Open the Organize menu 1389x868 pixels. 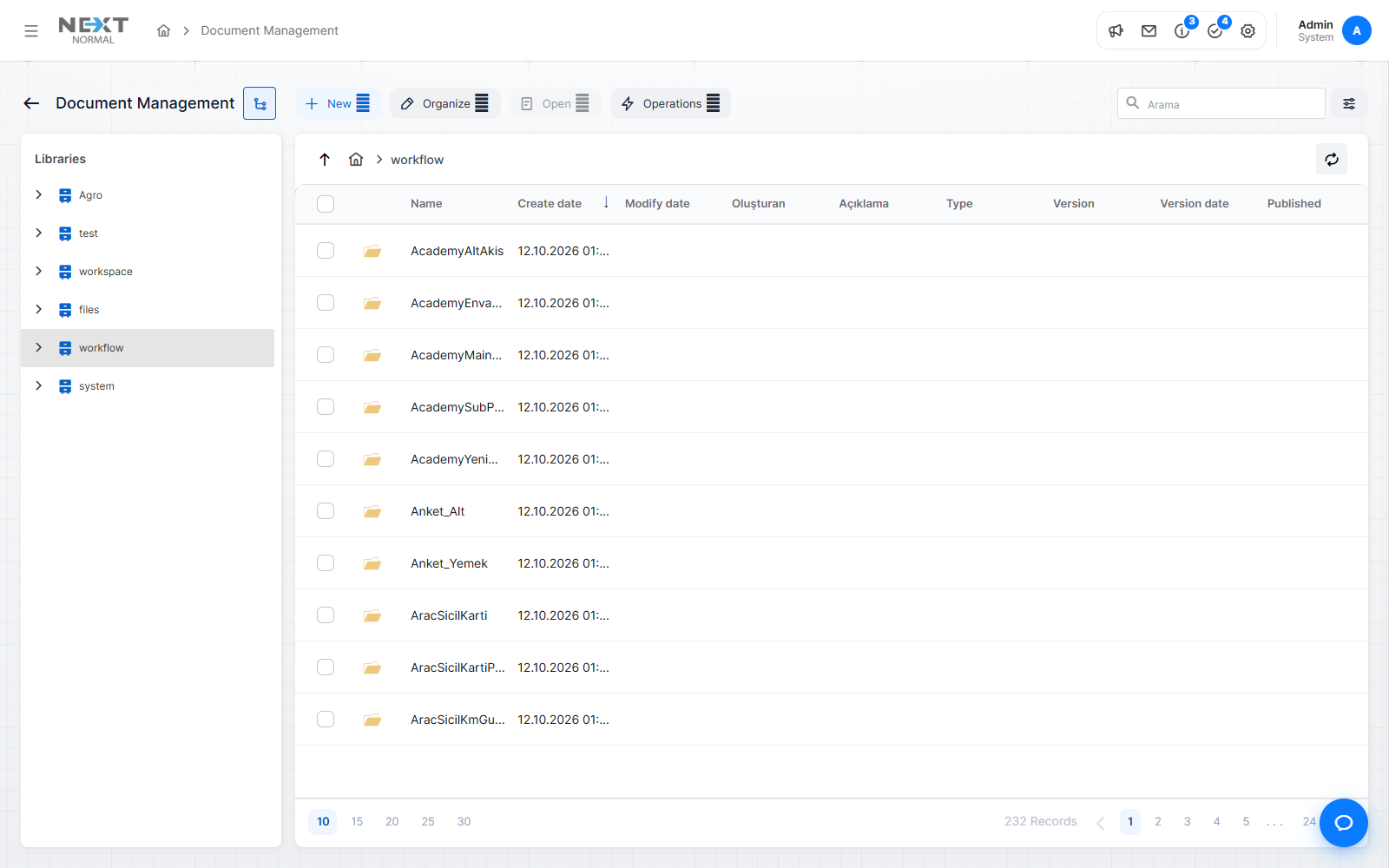tap(444, 103)
